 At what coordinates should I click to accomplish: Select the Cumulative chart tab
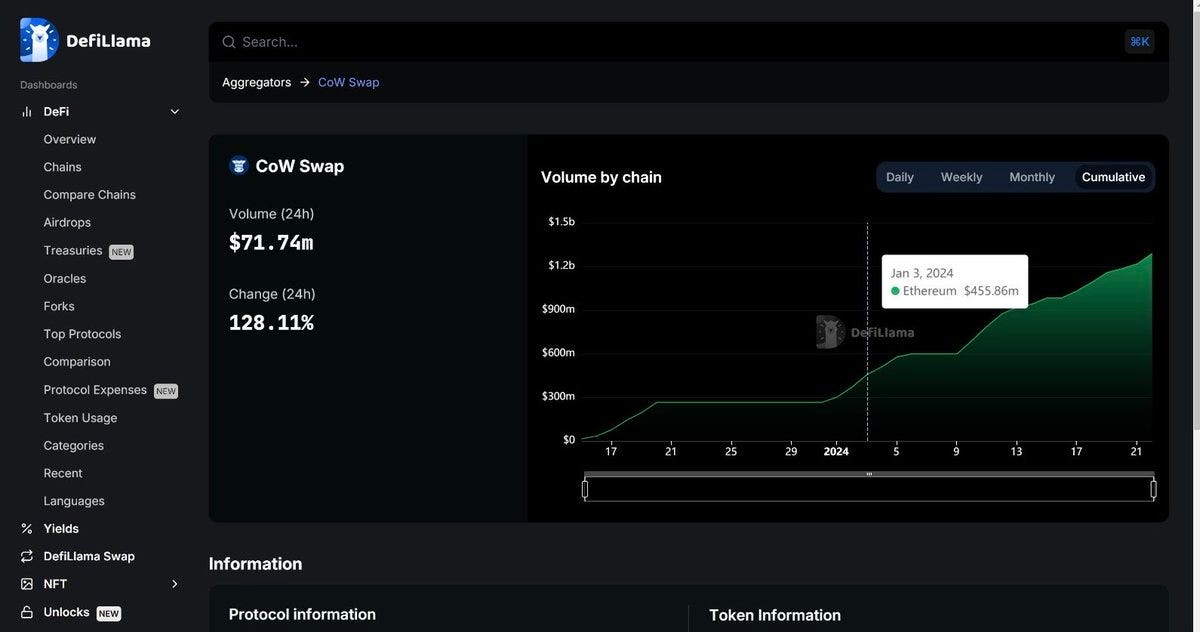[x=1114, y=177]
